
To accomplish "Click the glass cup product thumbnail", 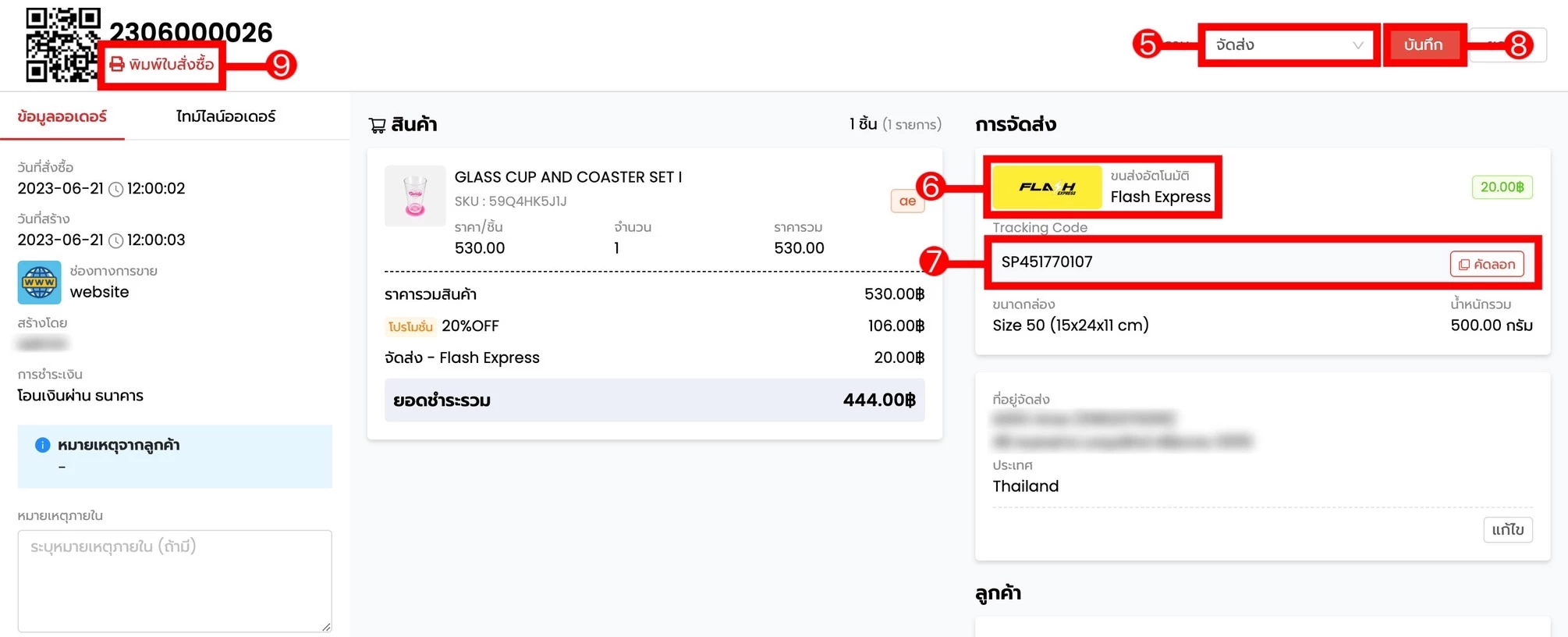I will point(415,195).
